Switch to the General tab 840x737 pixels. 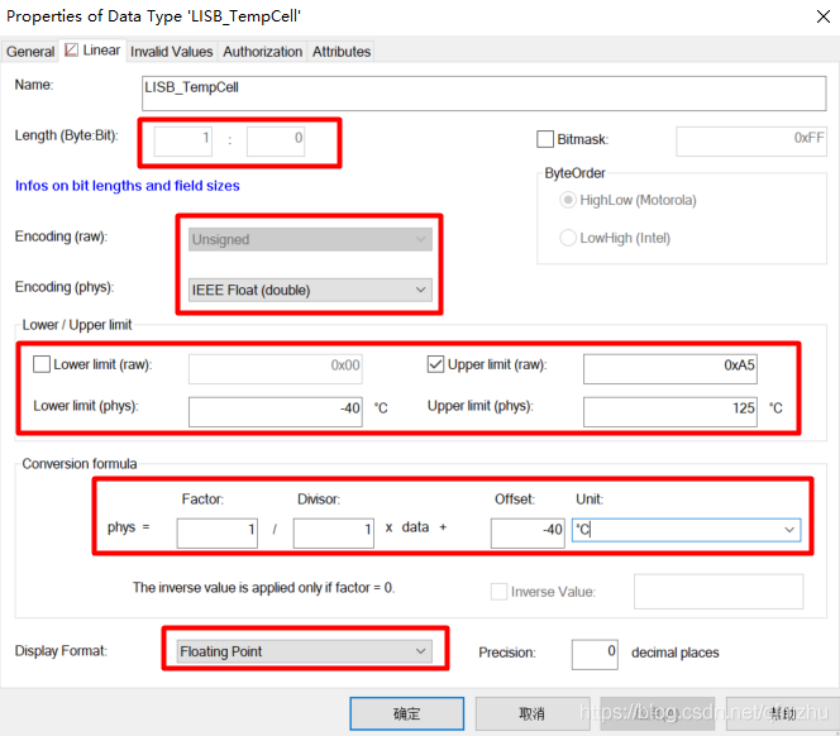[x=31, y=52]
